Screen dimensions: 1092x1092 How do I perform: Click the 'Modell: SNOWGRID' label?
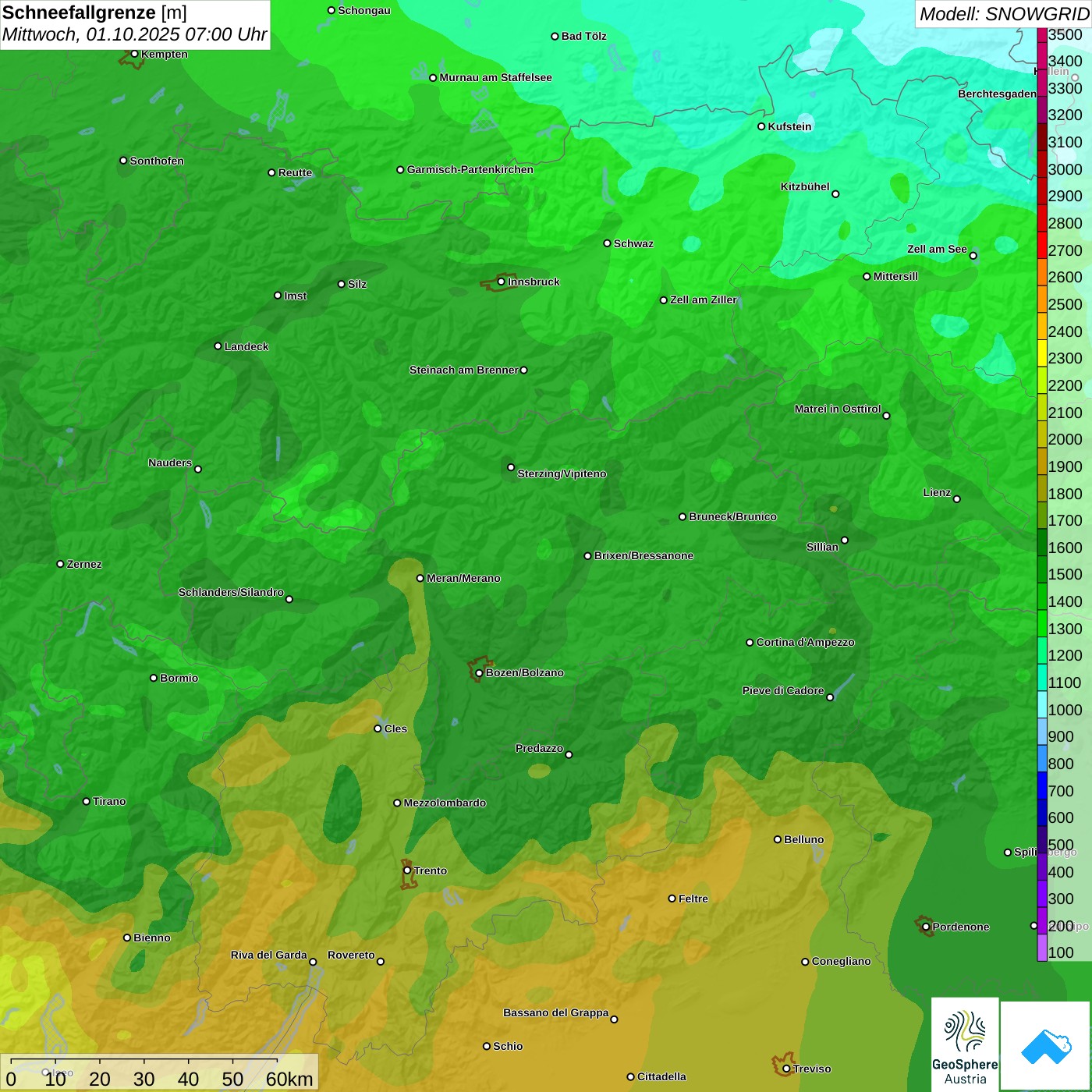pos(1005,14)
